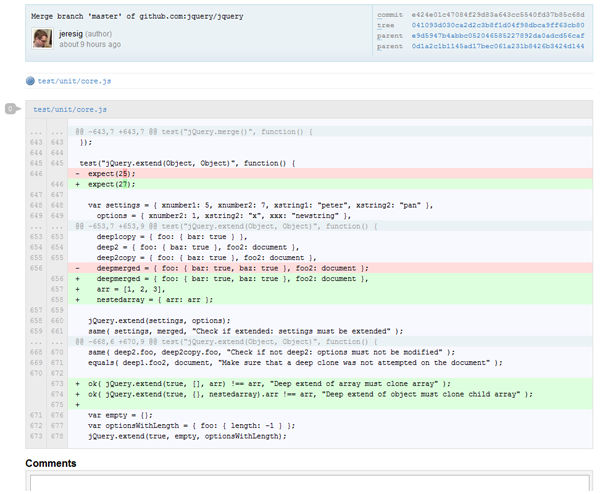
Task: Click the removed line 'expect(25);'
Action: (330, 174)
